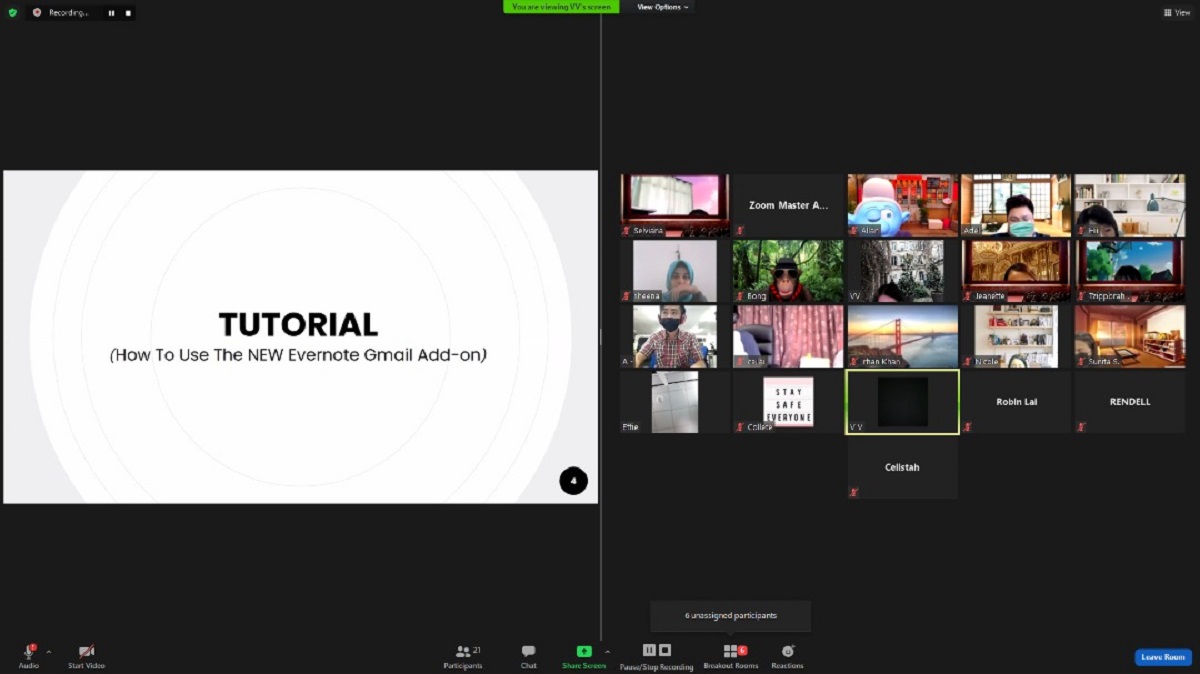This screenshot has height=674, width=1200.
Task: Click the Recording status label
Action: point(68,13)
